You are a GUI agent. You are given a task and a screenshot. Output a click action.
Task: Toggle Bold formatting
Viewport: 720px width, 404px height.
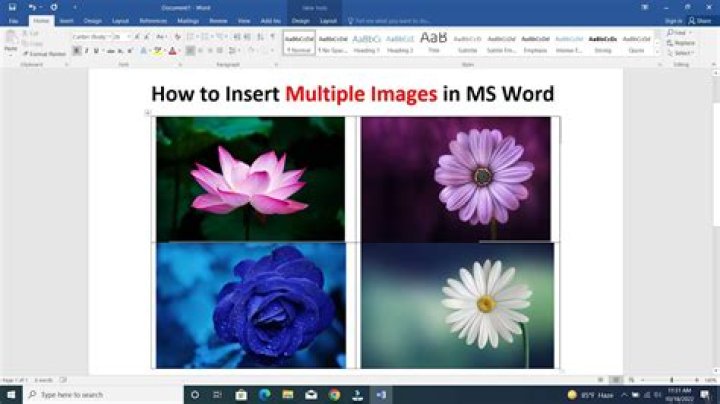point(76,50)
